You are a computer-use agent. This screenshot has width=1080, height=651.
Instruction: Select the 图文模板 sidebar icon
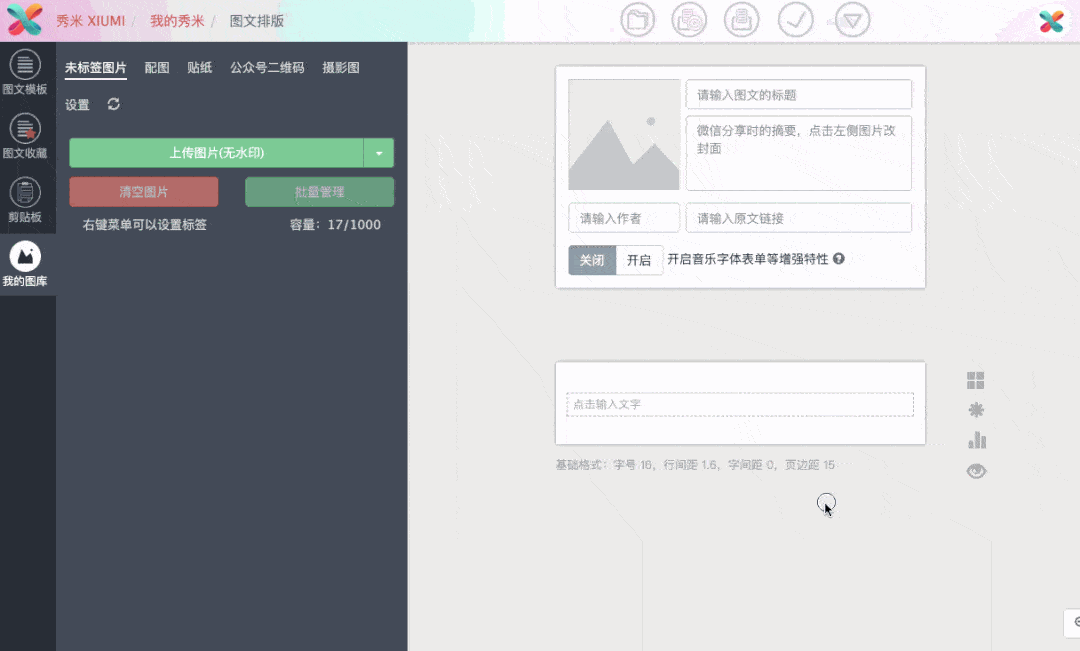pyautogui.click(x=25, y=70)
